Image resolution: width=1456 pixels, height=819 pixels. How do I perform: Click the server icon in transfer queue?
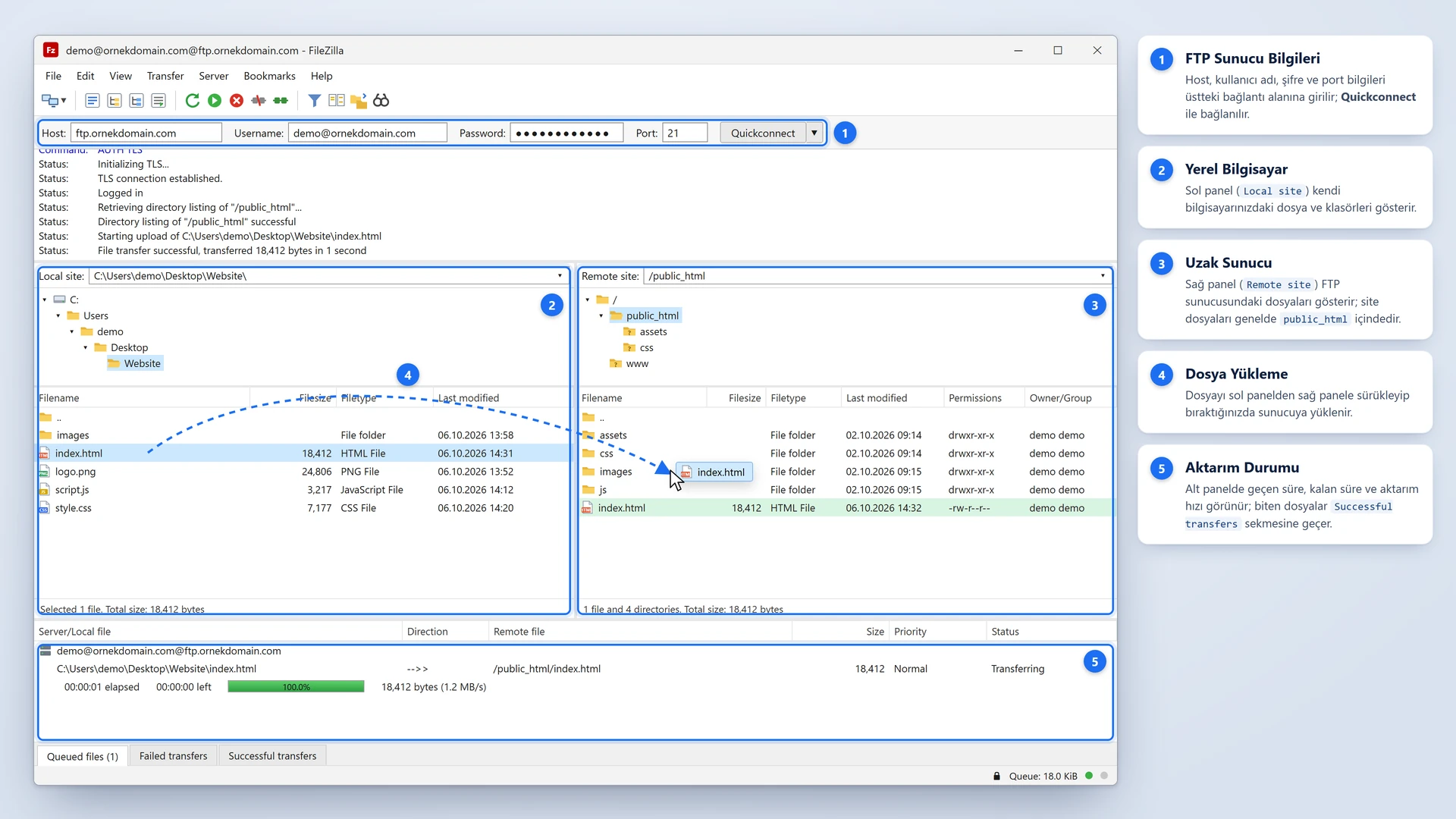click(x=45, y=651)
